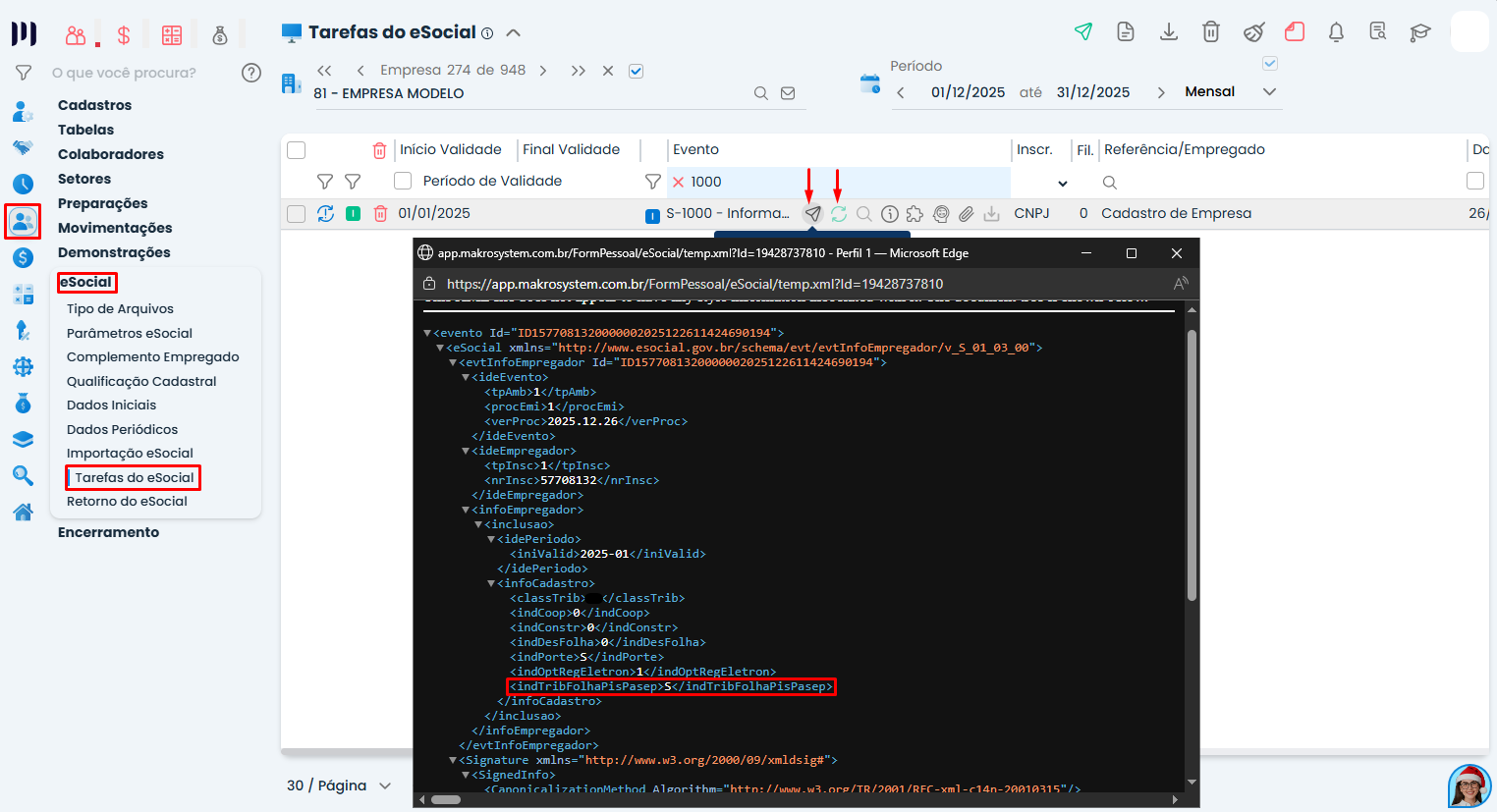Toggle the Período de Validade checkbox

(403, 181)
